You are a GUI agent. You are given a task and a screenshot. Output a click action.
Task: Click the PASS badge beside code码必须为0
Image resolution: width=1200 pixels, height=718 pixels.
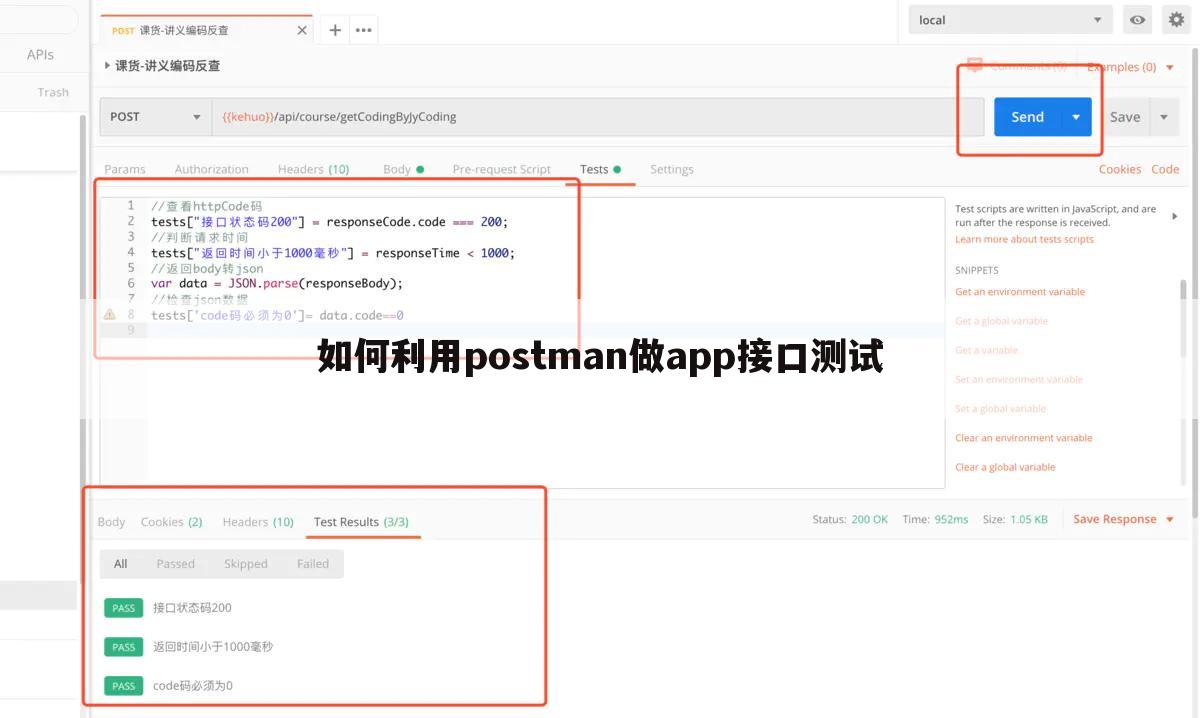pos(124,686)
